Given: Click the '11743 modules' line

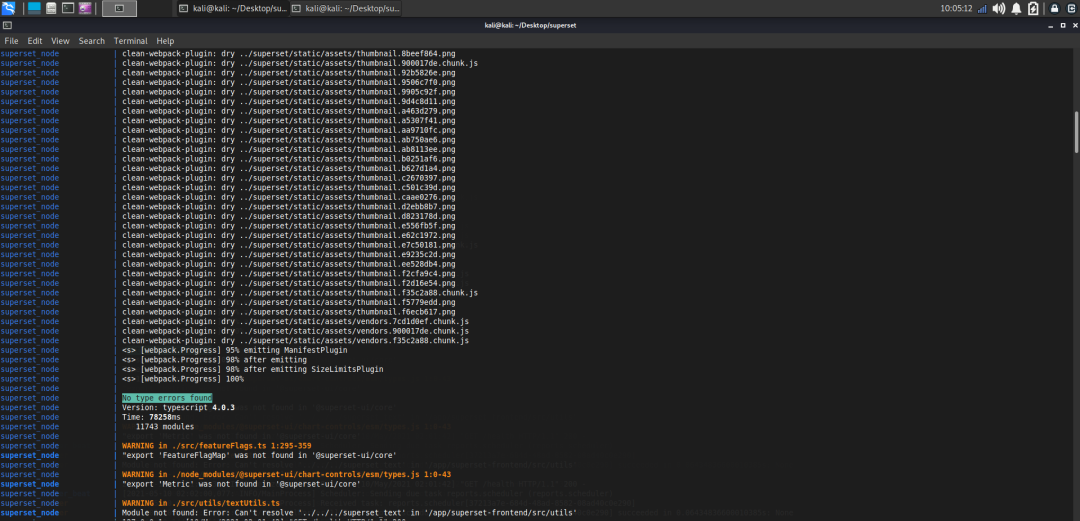Looking at the screenshot, I should pyautogui.click(x=165, y=427).
